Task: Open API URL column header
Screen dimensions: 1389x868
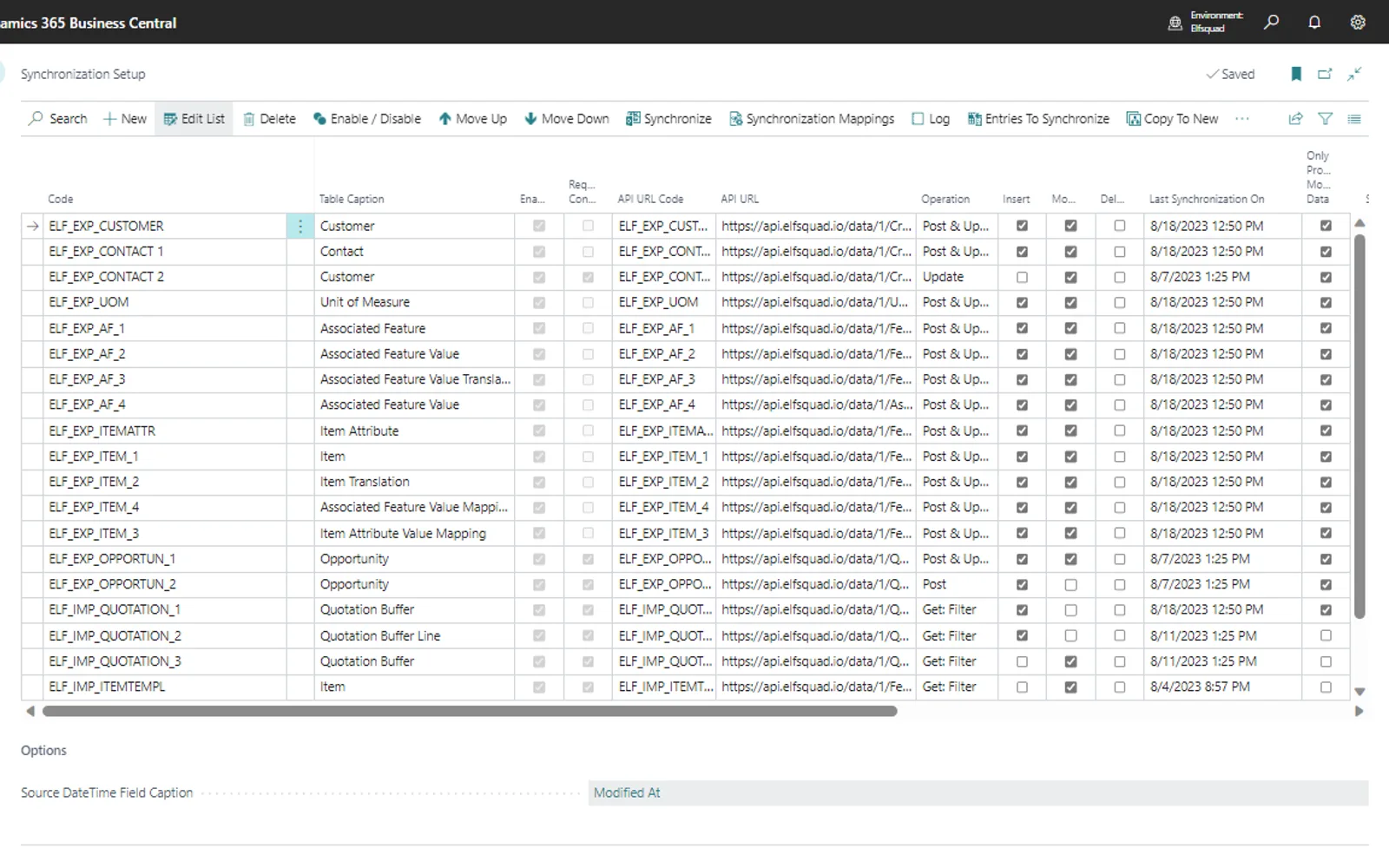Action: 740,199
